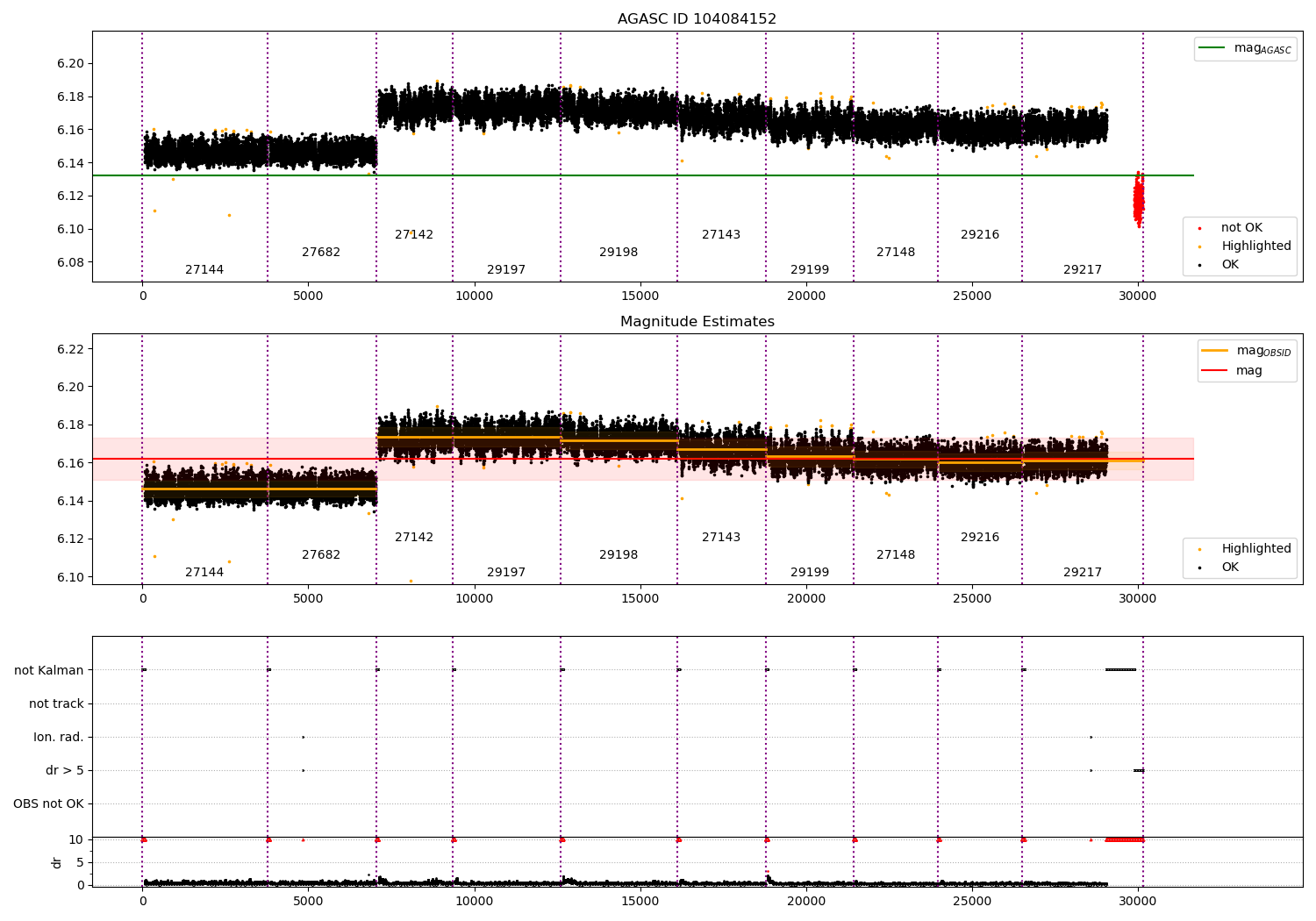This screenshot has height=921, width=1316.
Task: Click the dr axis tick label 5
Action: coord(80,863)
